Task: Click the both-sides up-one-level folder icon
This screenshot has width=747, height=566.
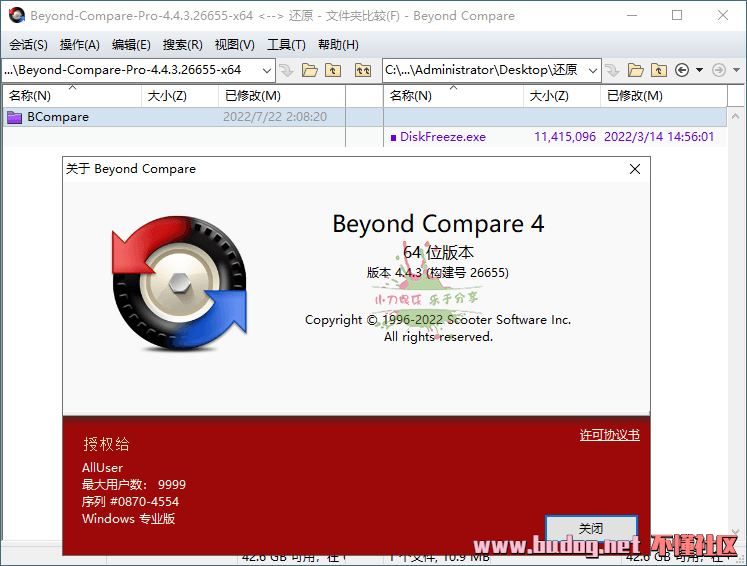Action: (x=363, y=71)
